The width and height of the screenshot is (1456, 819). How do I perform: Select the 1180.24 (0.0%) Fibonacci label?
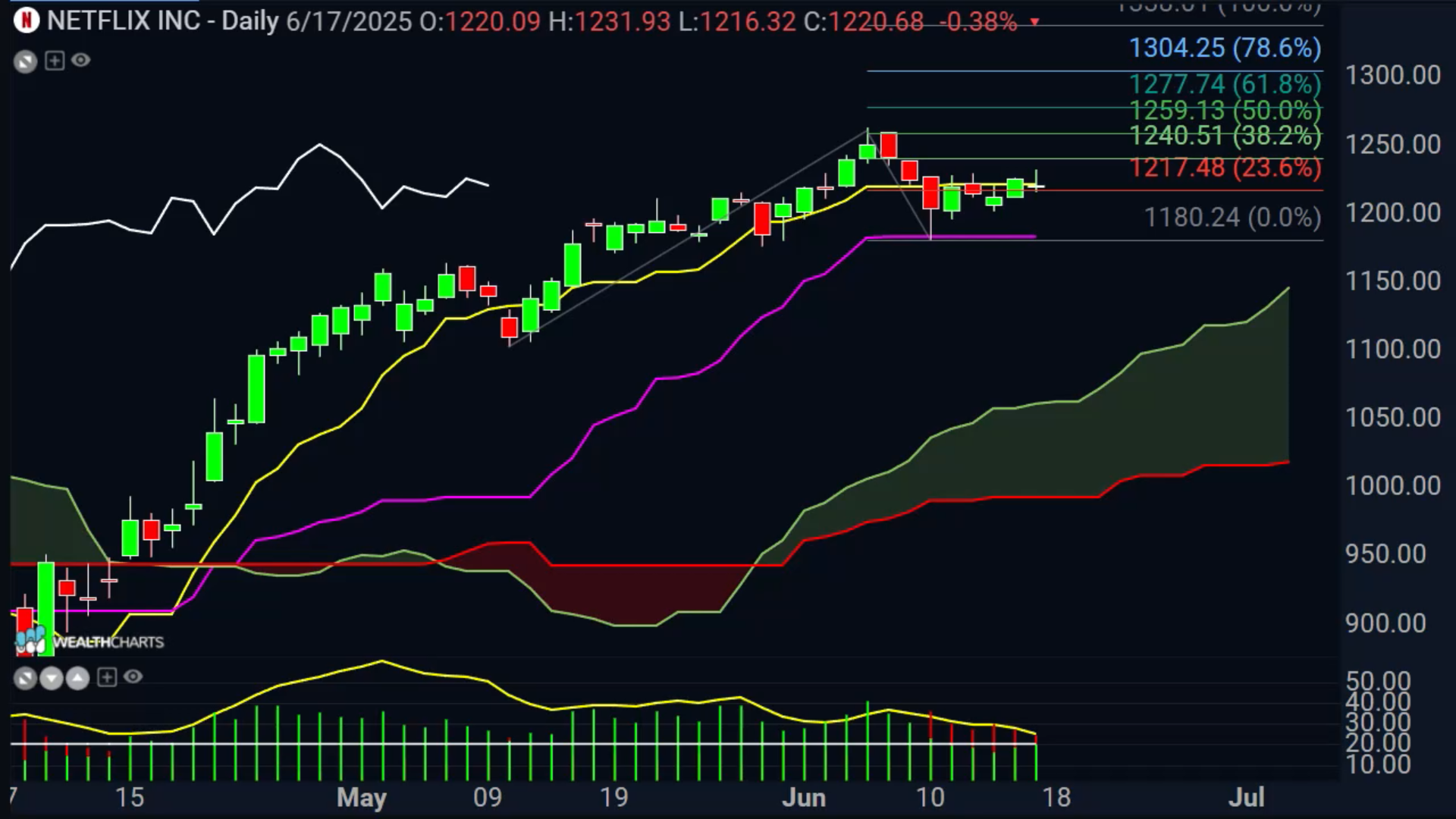pos(1232,218)
